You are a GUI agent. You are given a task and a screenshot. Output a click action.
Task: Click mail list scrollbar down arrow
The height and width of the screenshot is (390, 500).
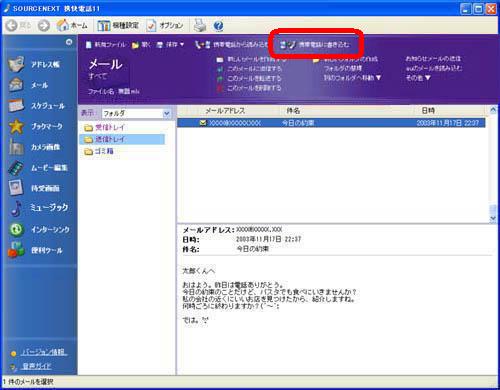point(493,218)
